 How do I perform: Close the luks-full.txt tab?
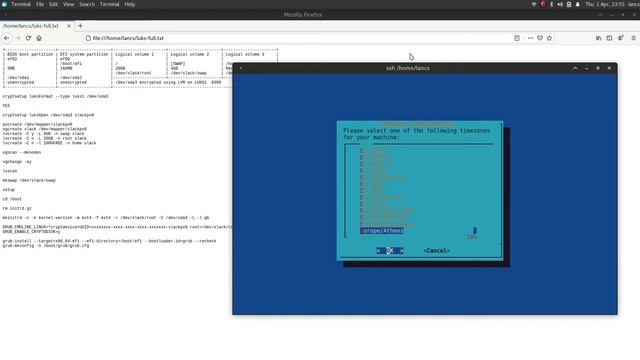point(69,26)
